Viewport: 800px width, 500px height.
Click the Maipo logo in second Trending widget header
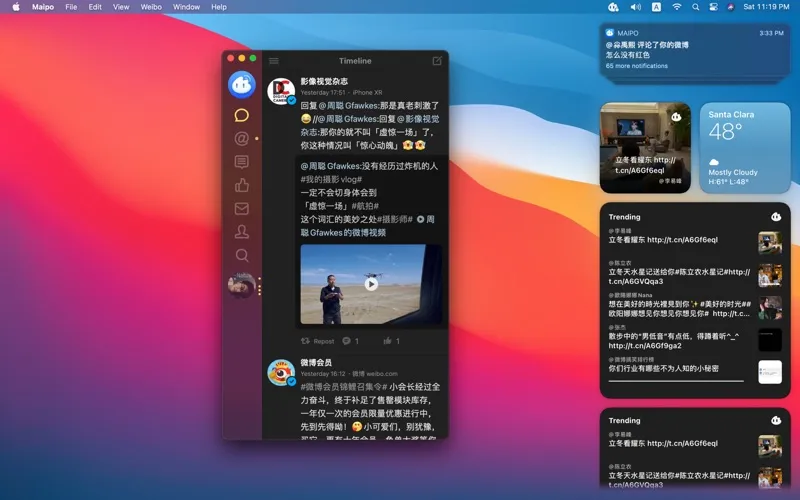tap(776, 420)
